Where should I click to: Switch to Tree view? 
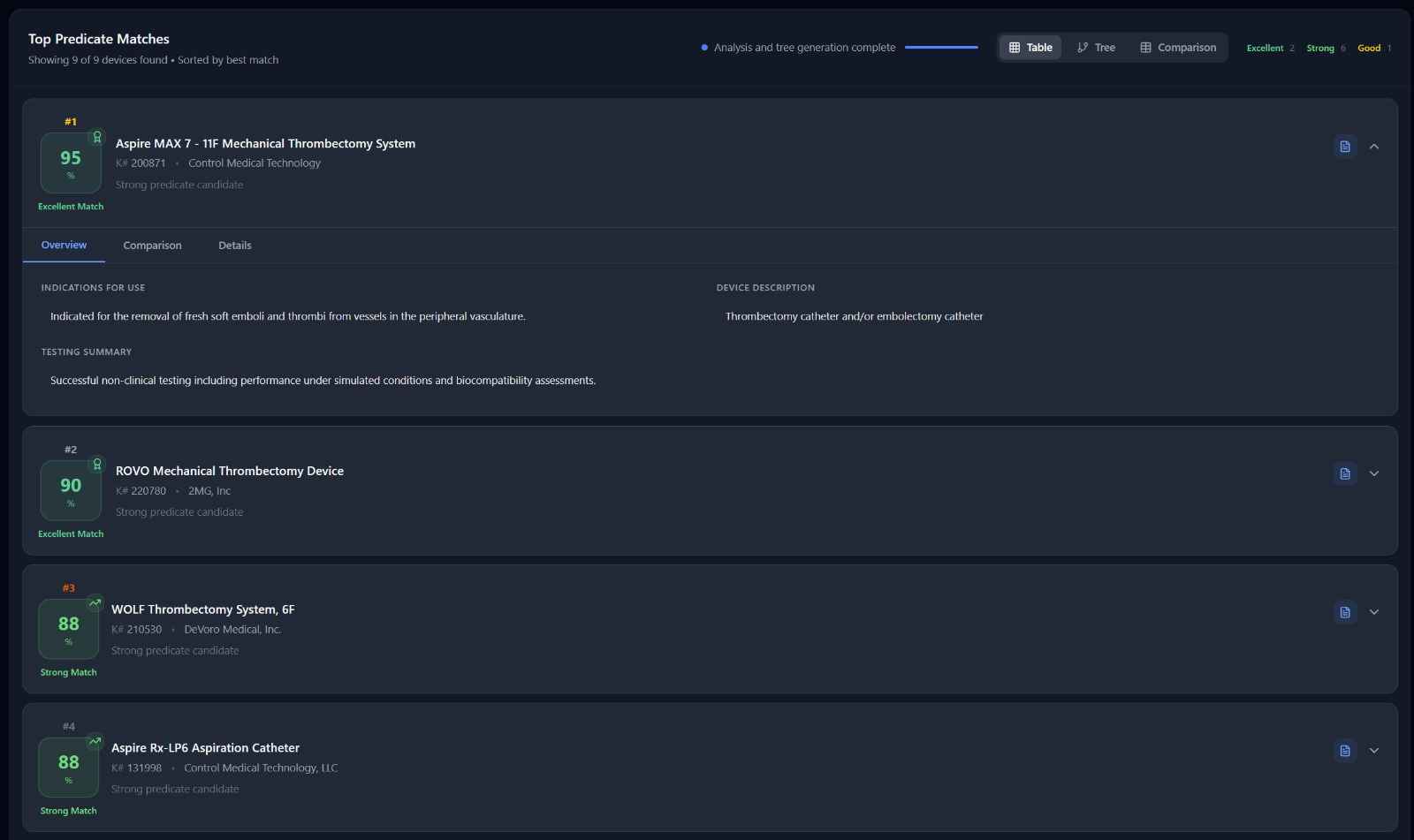click(x=1096, y=48)
